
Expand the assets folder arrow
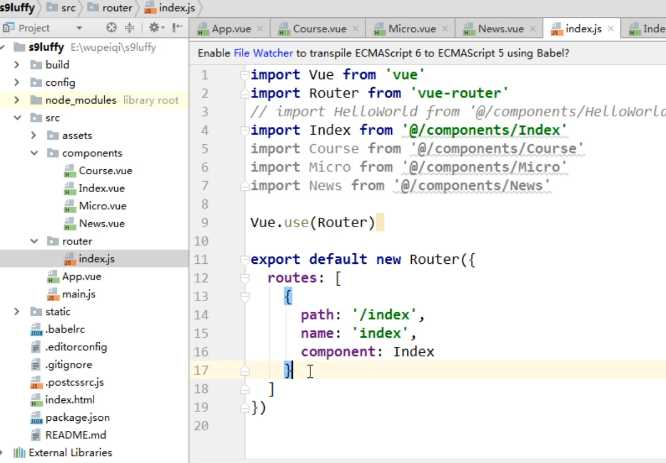pyautogui.click(x=34, y=135)
